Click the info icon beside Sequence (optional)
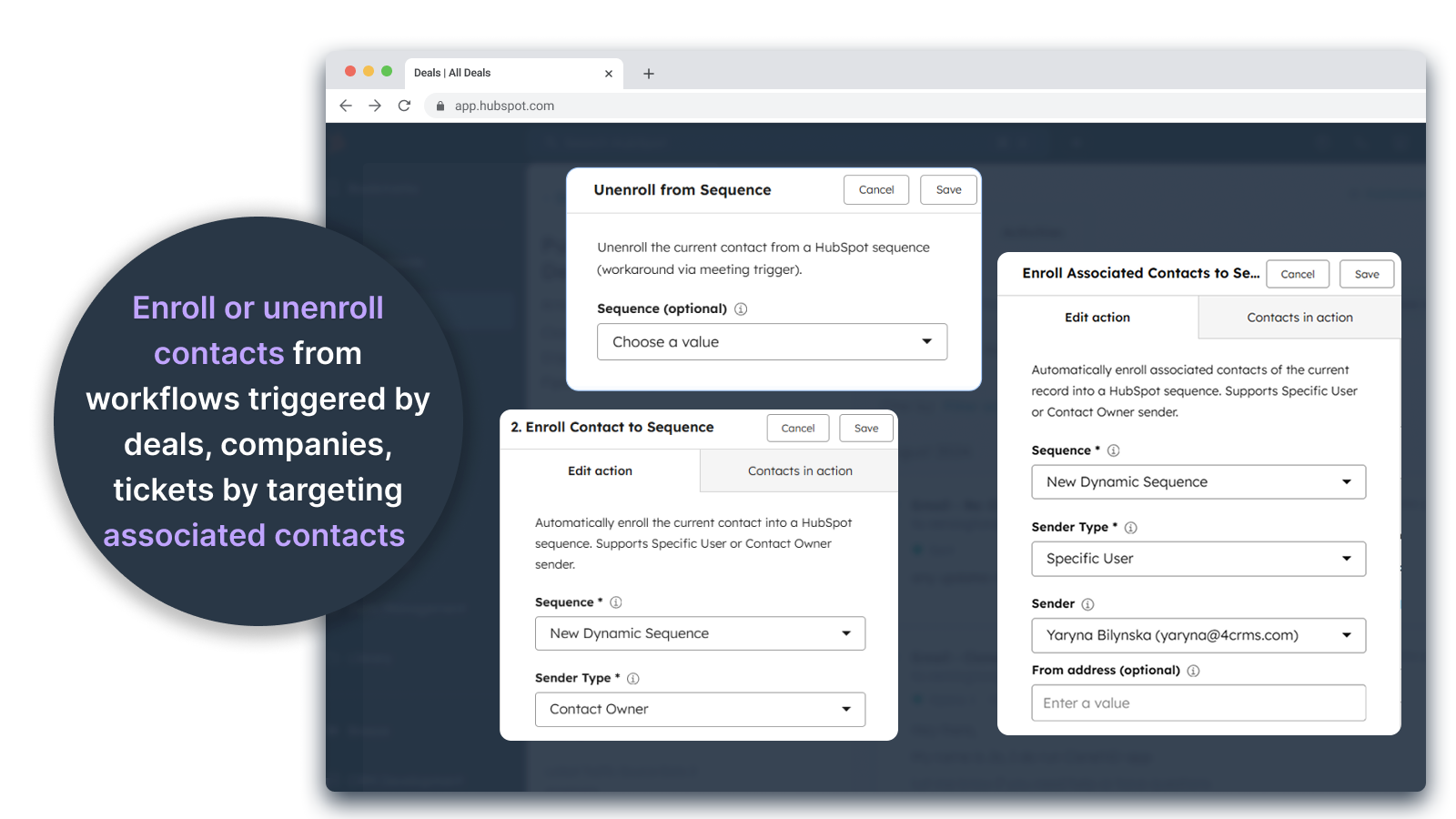Image resolution: width=1456 pixels, height=819 pixels. point(740,308)
